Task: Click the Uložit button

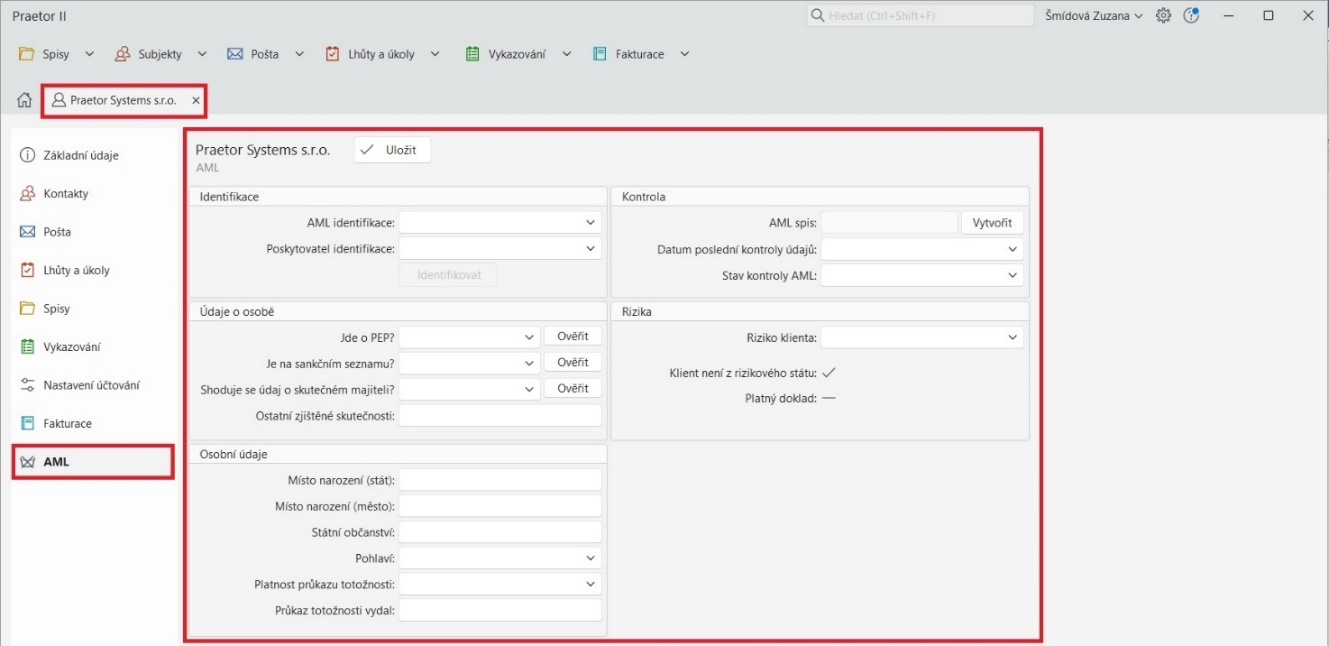Action: point(392,150)
